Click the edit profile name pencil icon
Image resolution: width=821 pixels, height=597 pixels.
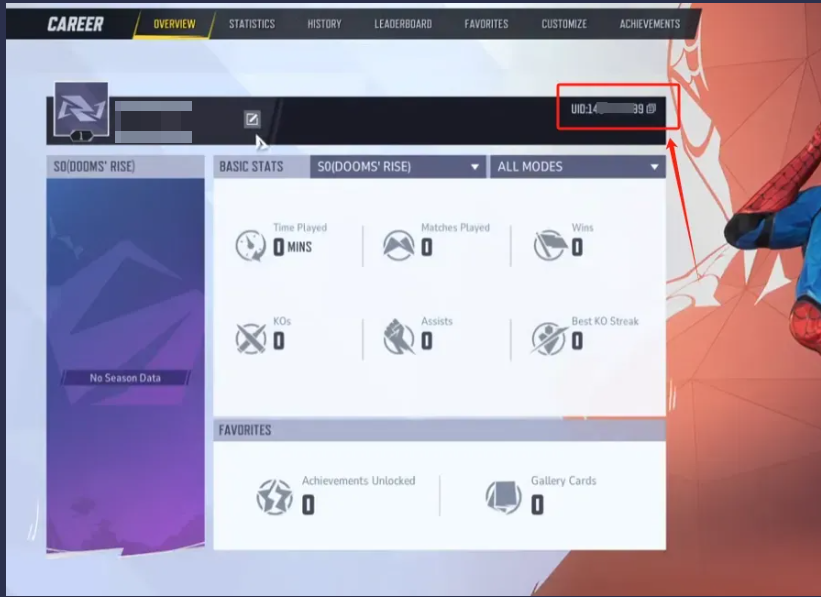252,120
